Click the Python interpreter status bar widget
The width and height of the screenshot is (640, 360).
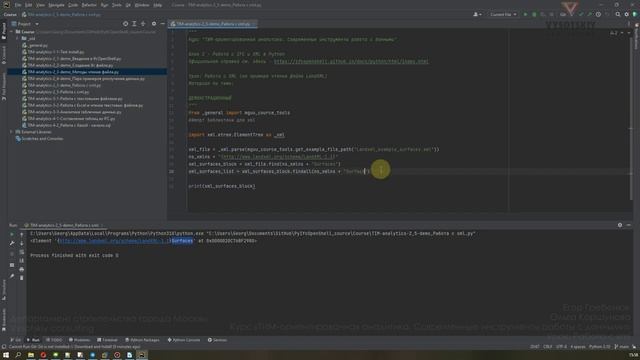599,347
